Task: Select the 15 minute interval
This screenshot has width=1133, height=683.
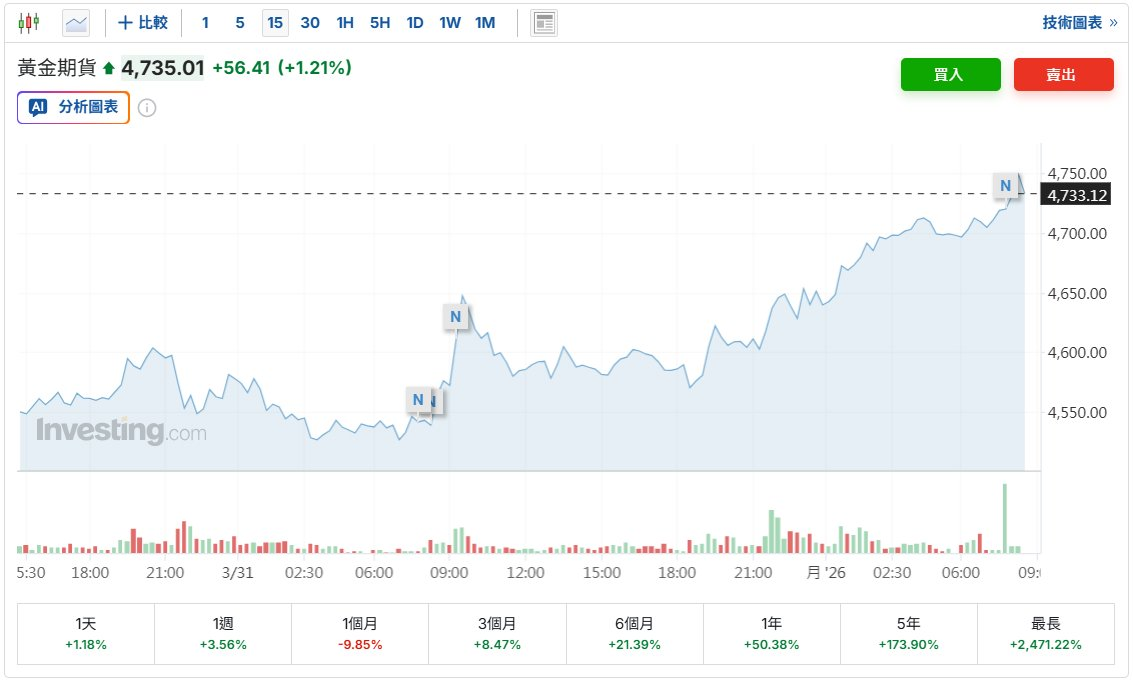Action: [x=275, y=22]
